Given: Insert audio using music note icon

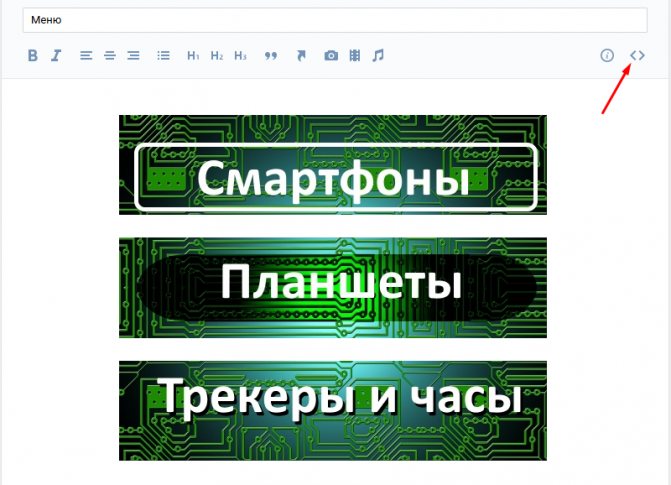Looking at the screenshot, I should point(378,56).
